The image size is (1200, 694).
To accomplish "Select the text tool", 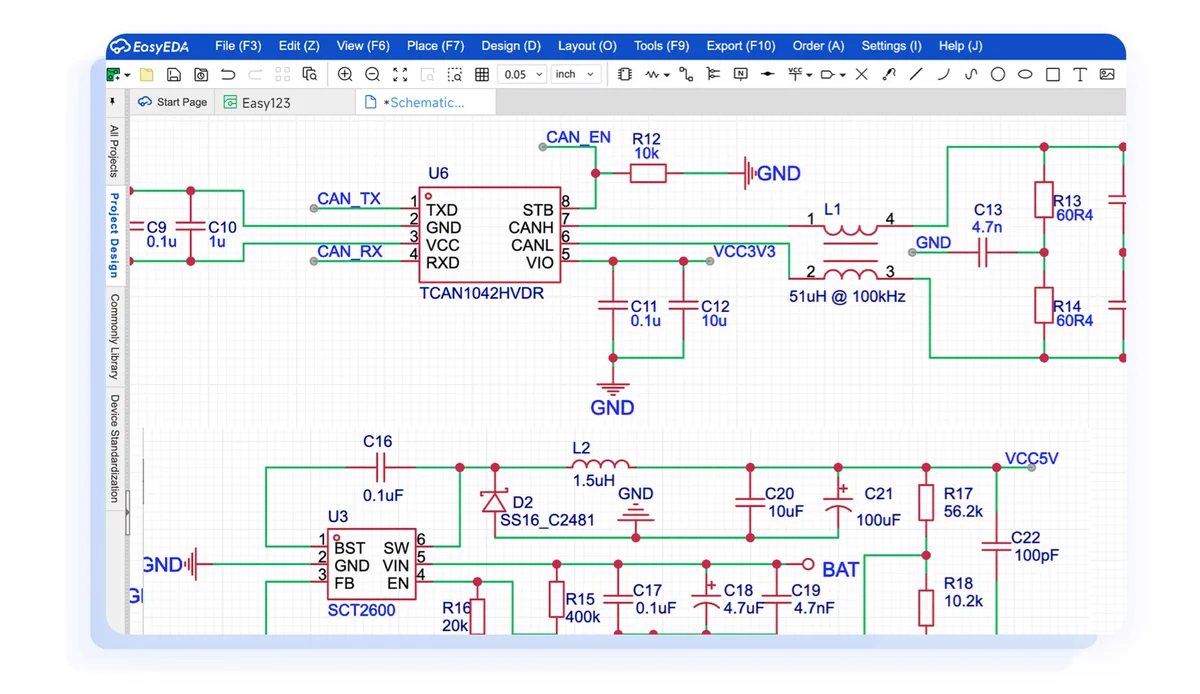I will (x=1080, y=74).
